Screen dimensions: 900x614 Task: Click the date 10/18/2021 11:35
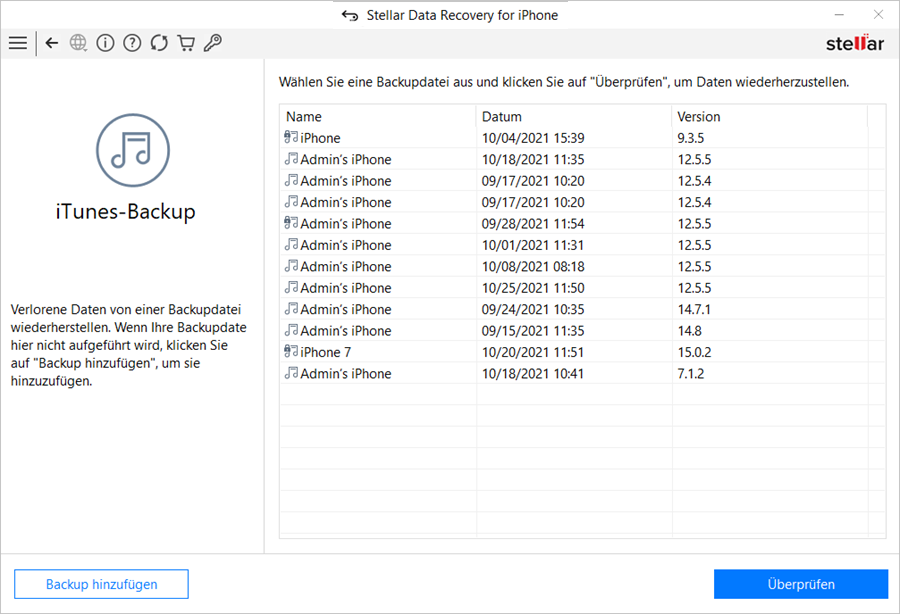(533, 160)
